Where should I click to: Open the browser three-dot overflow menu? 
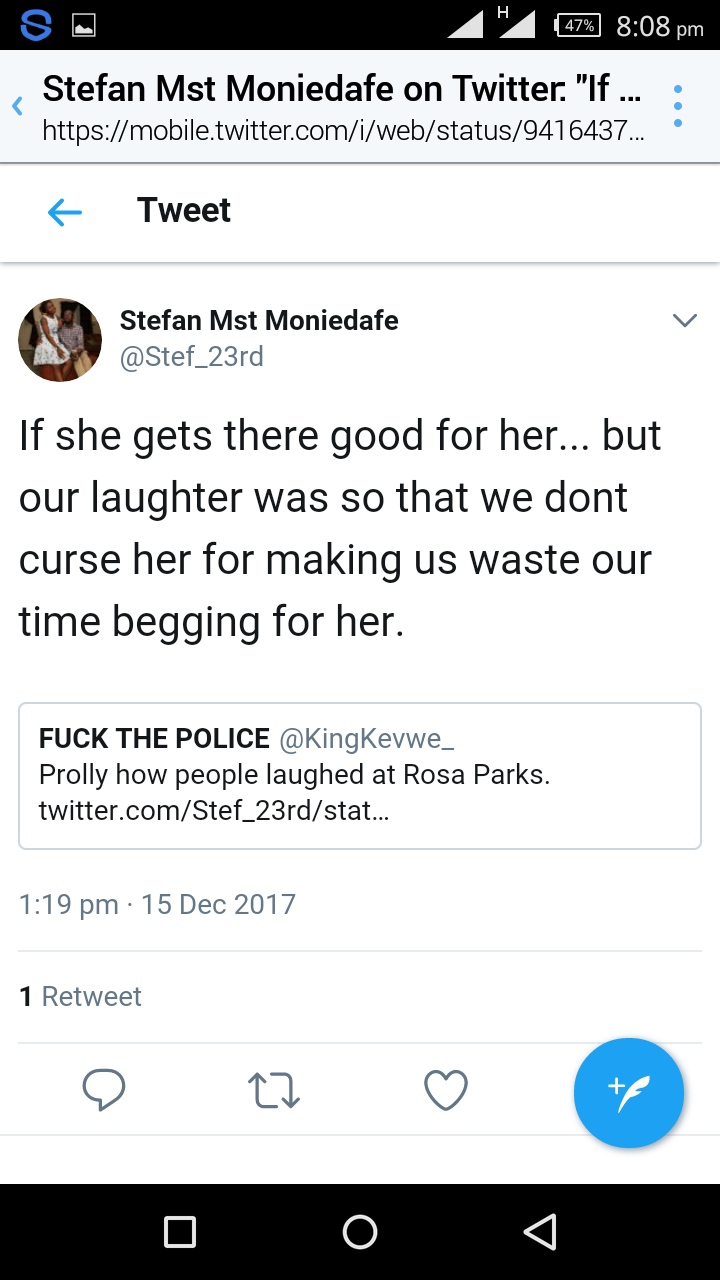coord(678,106)
